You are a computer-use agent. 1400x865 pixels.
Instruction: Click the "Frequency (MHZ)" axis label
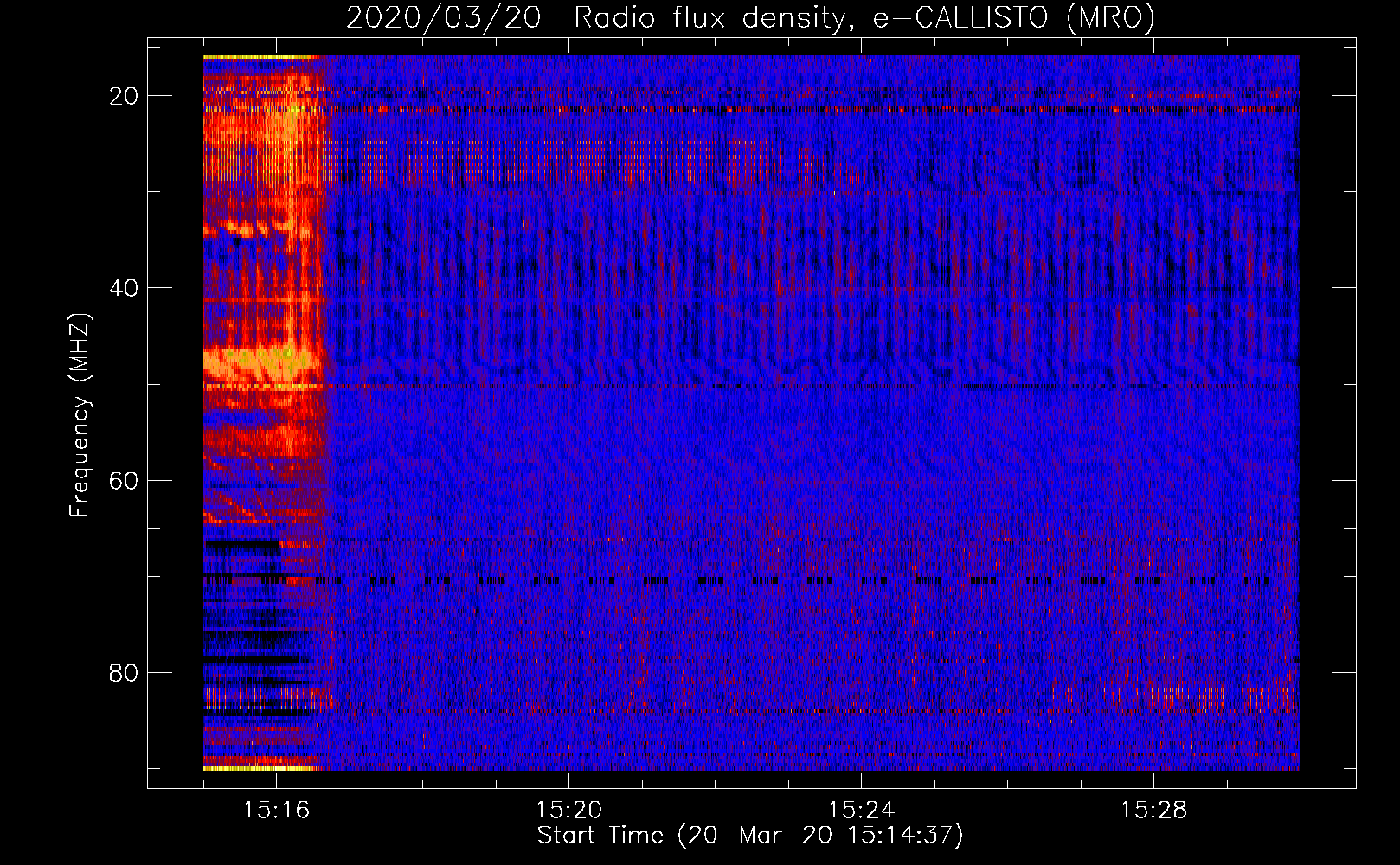click(x=80, y=415)
